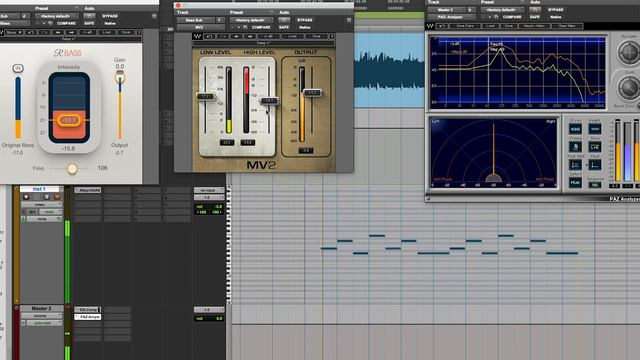The height and width of the screenshot is (360, 640).
Task: Toggle the IN button on RBass
Action: pos(18,69)
